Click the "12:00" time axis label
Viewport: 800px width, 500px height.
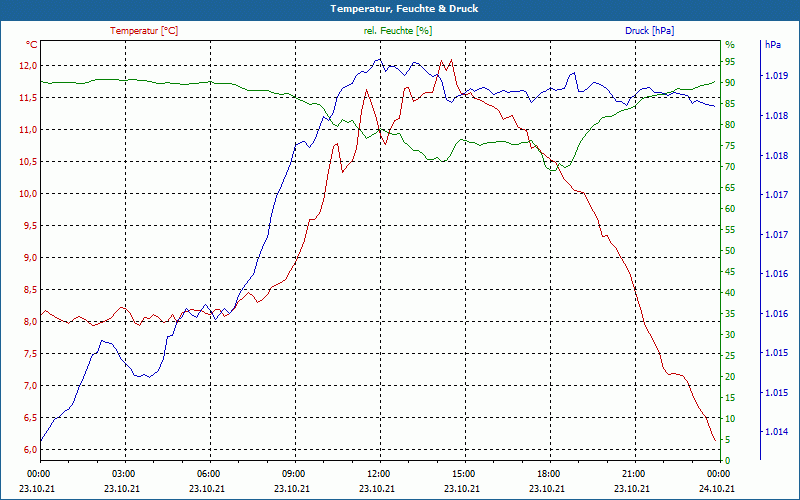(x=378, y=473)
